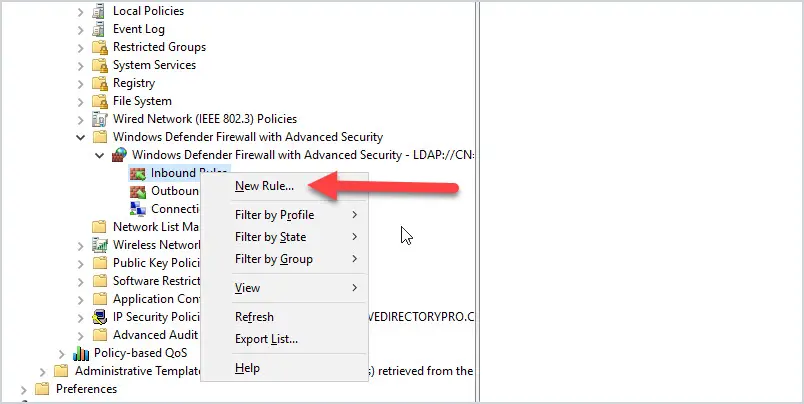
Task: Click the Wireless Network policies icon
Action: pyautogui.click(x=99, y=245)
